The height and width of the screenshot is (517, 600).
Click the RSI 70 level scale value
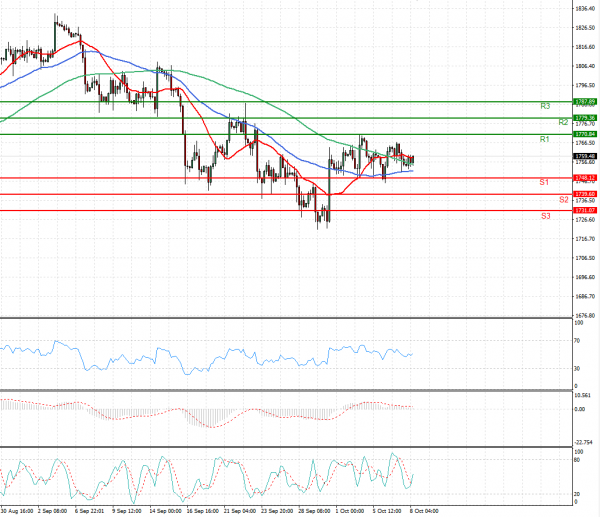[577, 341]
